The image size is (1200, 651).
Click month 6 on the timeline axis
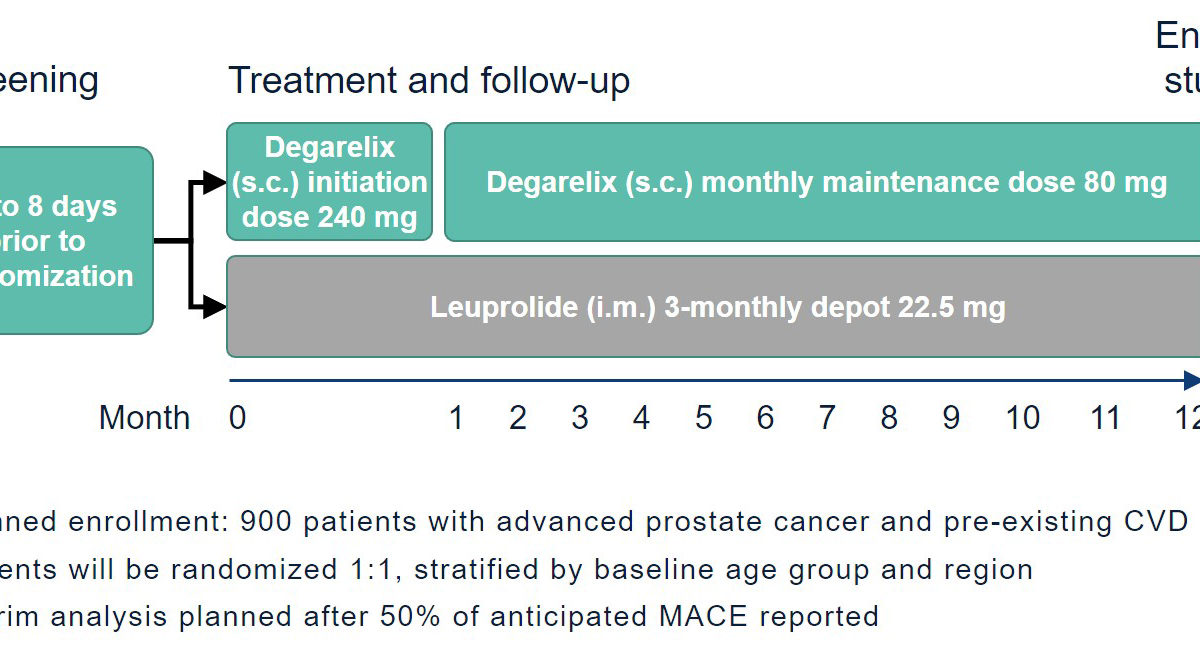coord(765,417)
